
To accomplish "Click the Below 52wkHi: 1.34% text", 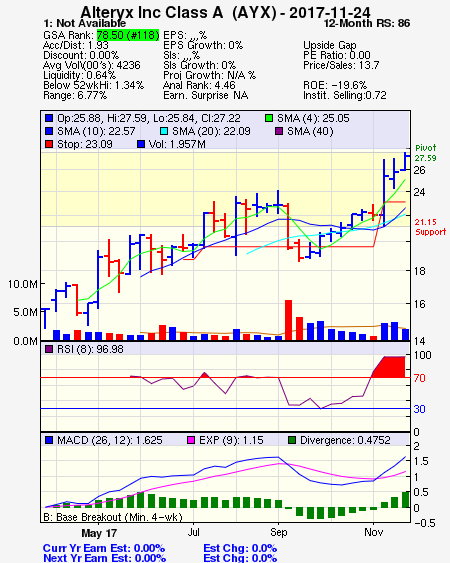I will pos(93,85).
